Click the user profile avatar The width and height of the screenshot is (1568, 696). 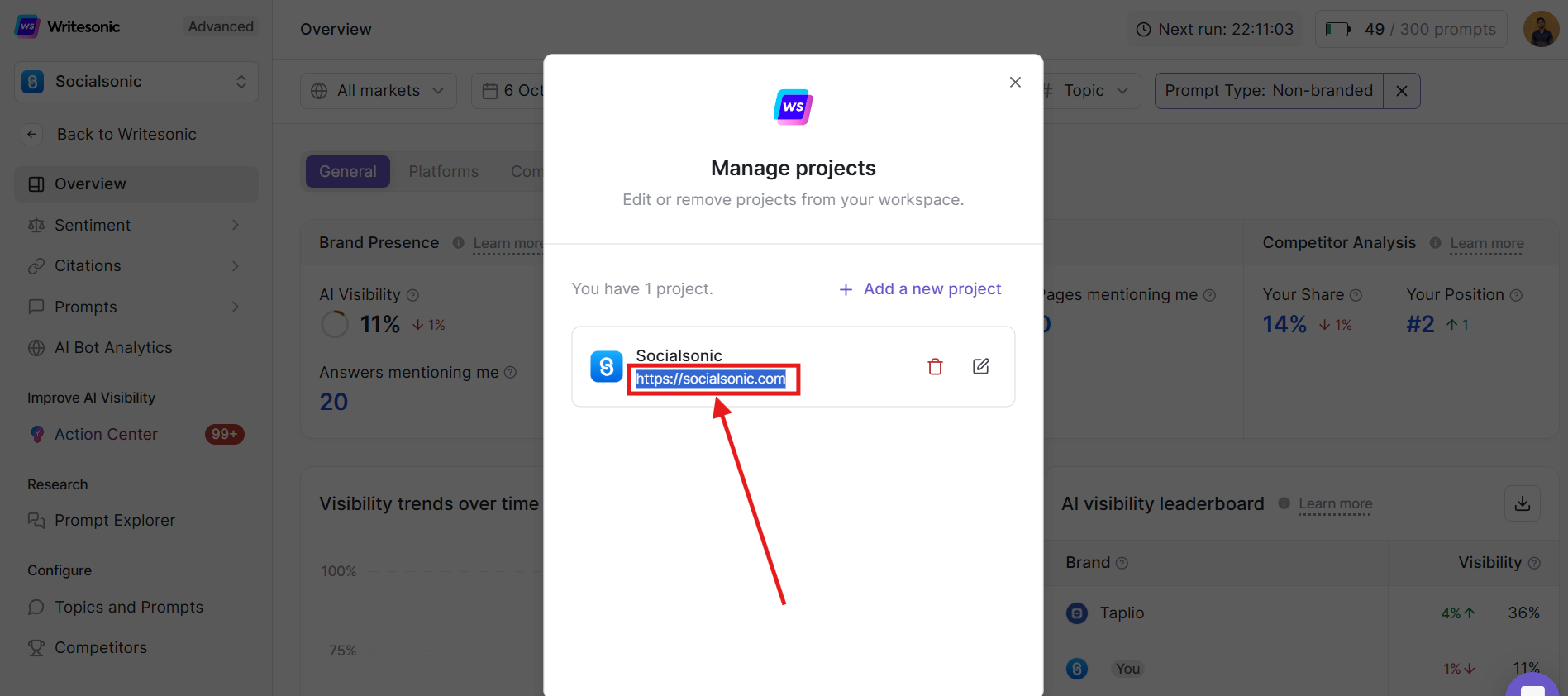tap(1541, 29)
